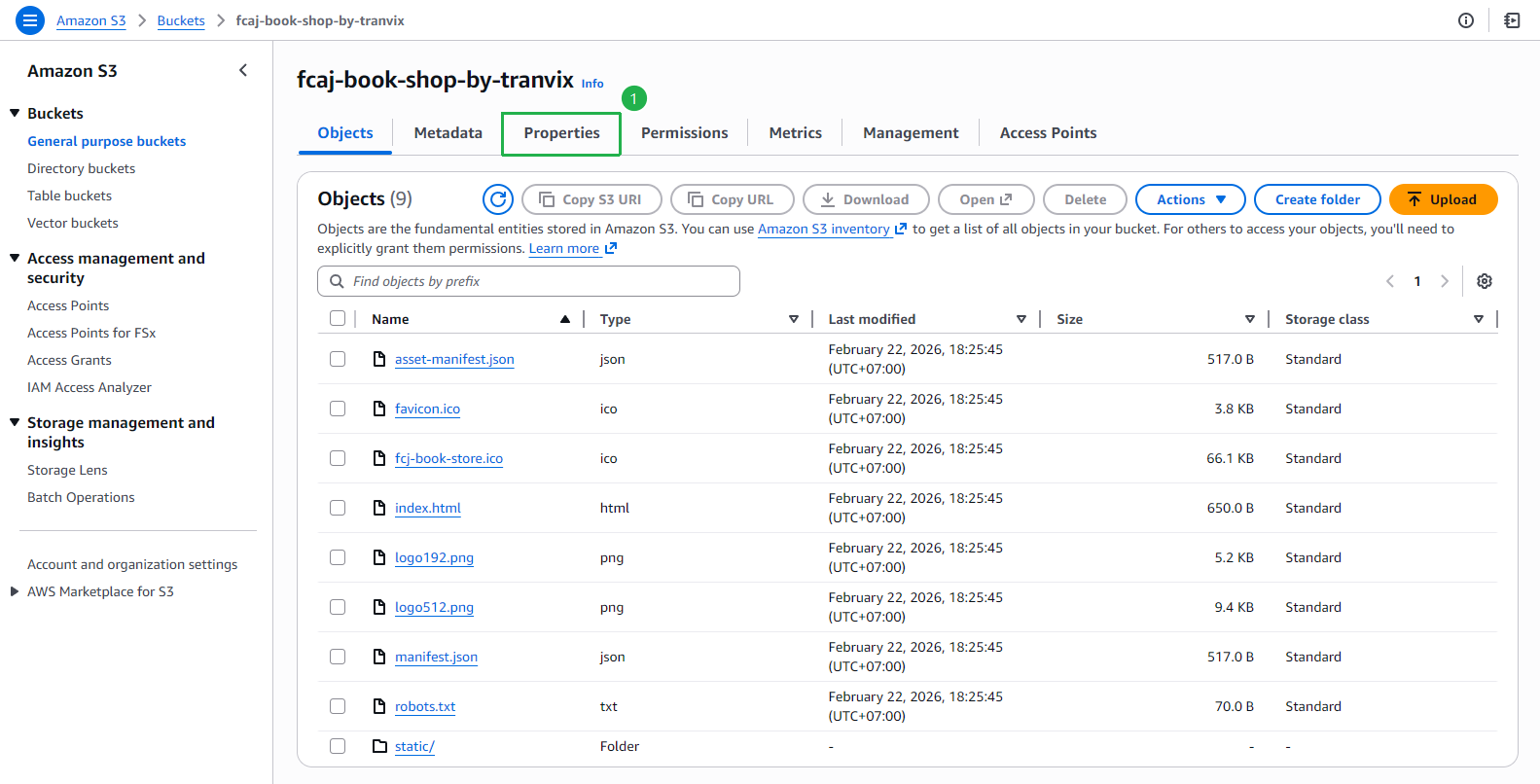Viewport: 1540px width, 784px height.
Task: Click the info circle icon in header
Action: (x=1466, y=20)
